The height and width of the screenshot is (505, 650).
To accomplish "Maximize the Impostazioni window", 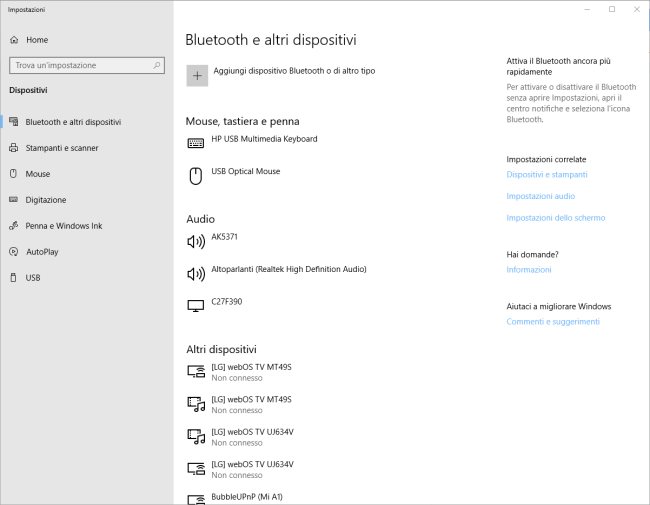I will tap(612, 9).
